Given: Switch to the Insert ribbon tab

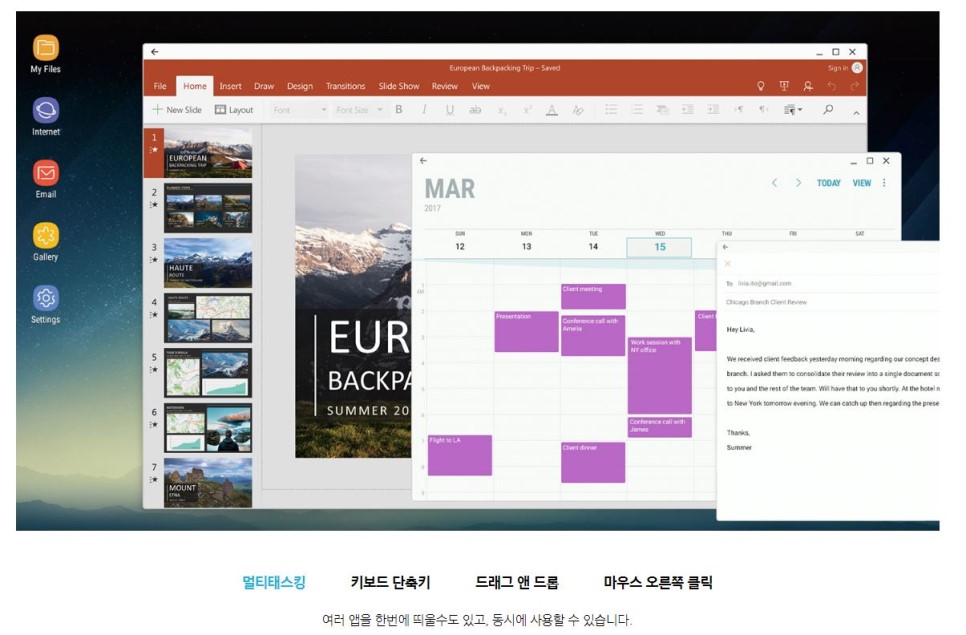Looking at the screenshot, I should point(230,86).
